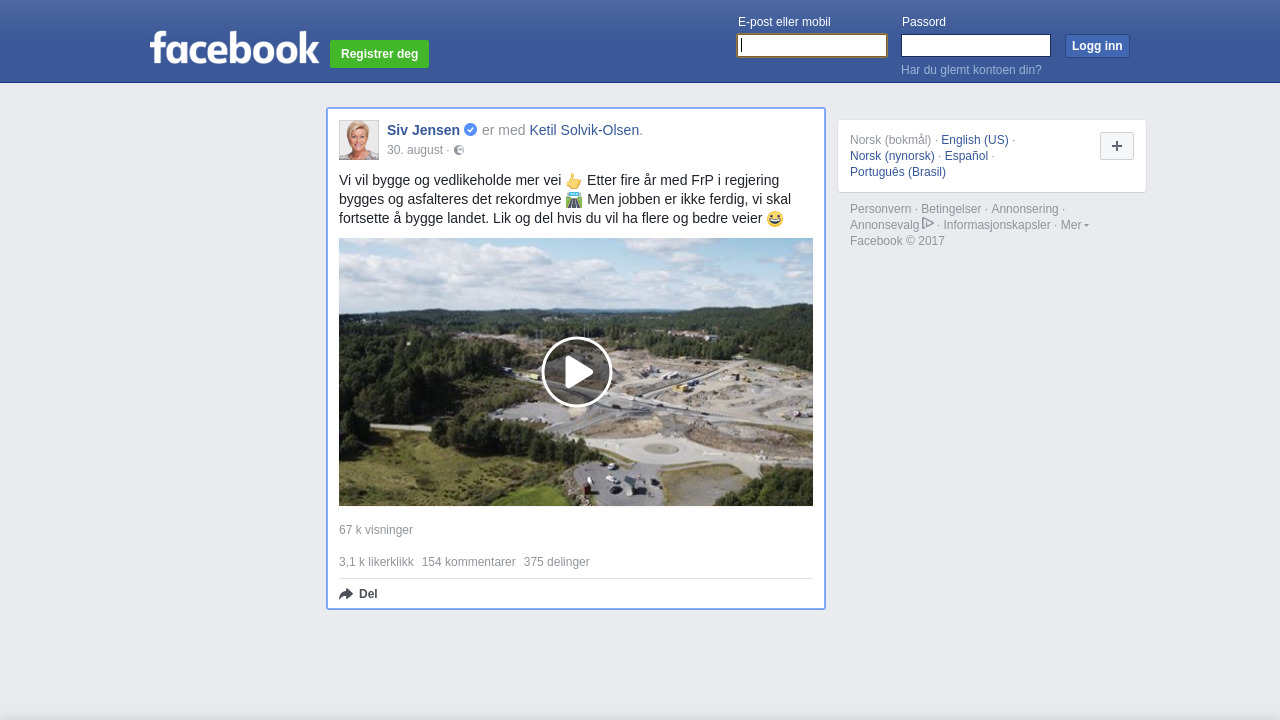Click the share arrow icon
Image resolution: width=1280 pixels, height=720 pixels.
pos(346,594)
